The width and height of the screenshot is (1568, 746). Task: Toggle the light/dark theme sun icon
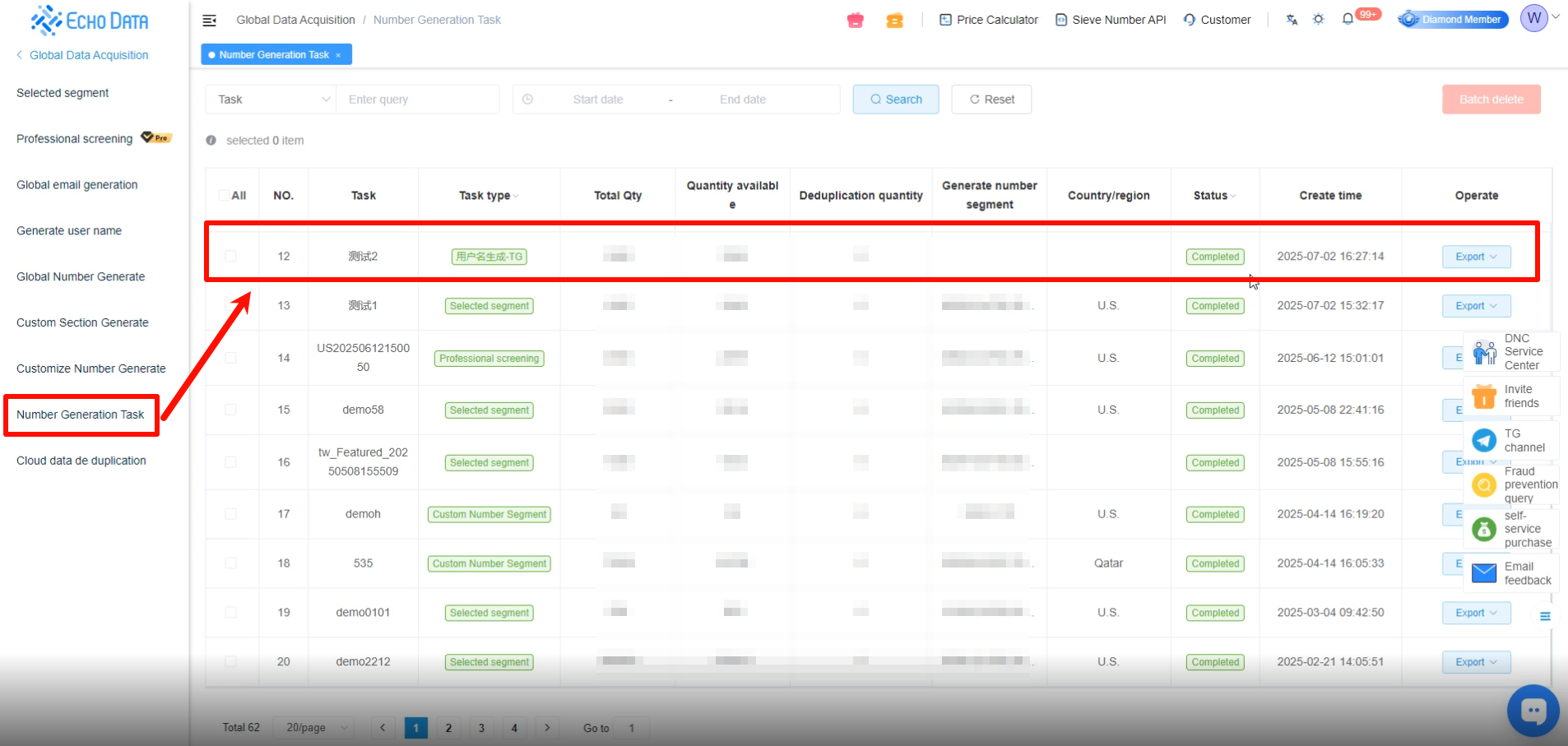click(1319, 20)
